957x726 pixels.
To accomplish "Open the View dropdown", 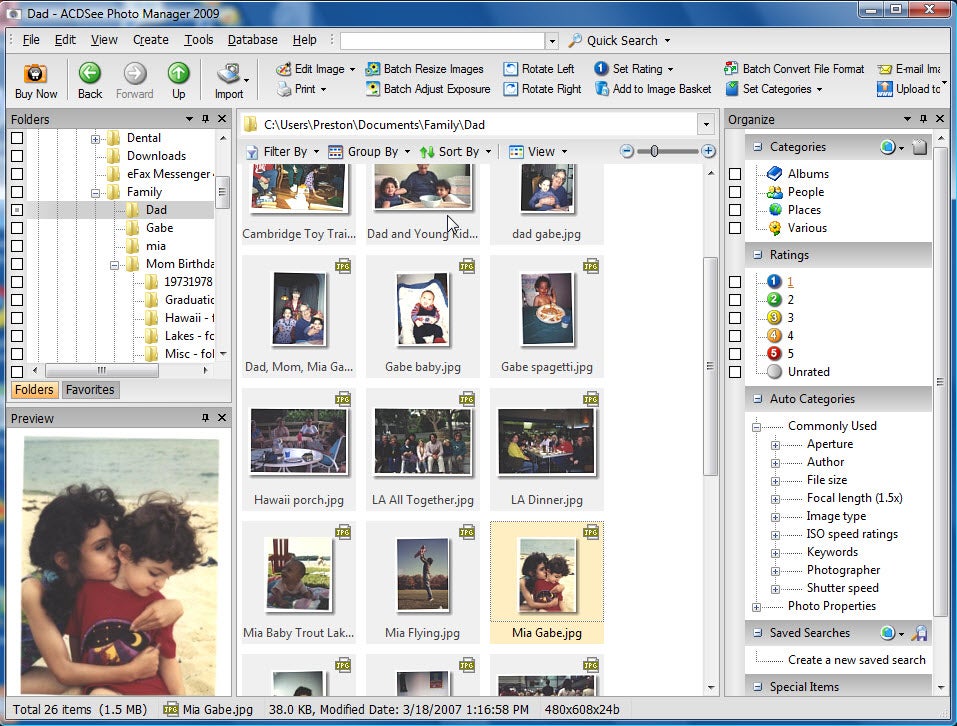I will coord(538,151).
